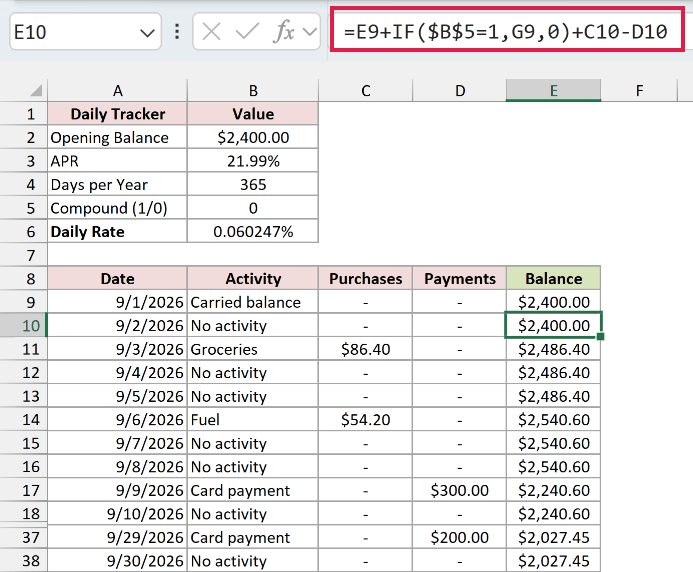Screen dimensions: 693x572
Task: Select column D header
Action: point(460,91)
